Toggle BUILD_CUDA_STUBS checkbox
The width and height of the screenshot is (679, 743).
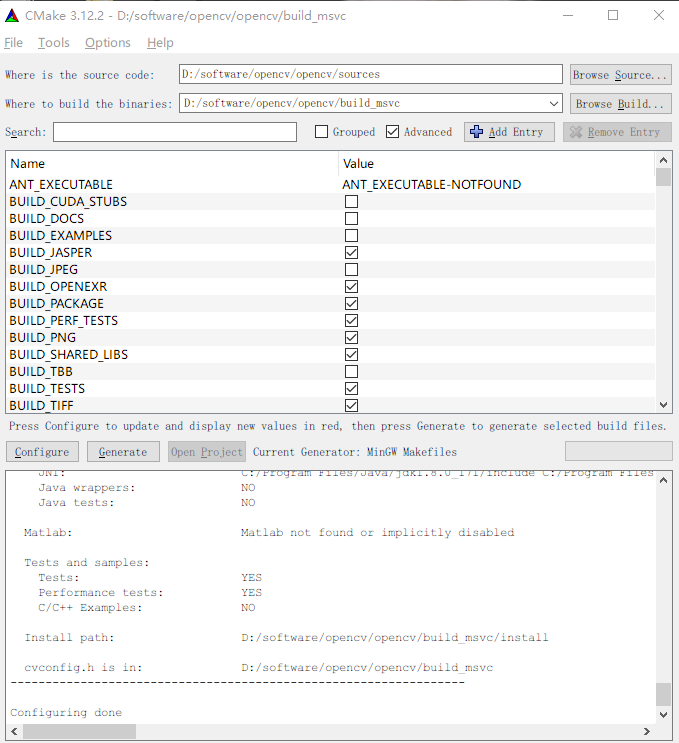click(351, 201)
